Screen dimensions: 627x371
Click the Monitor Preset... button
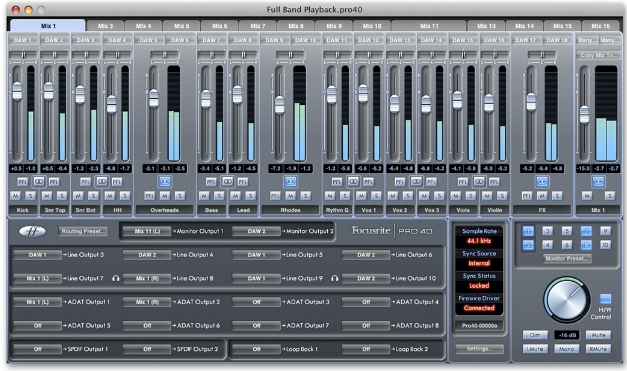(567, 258)
